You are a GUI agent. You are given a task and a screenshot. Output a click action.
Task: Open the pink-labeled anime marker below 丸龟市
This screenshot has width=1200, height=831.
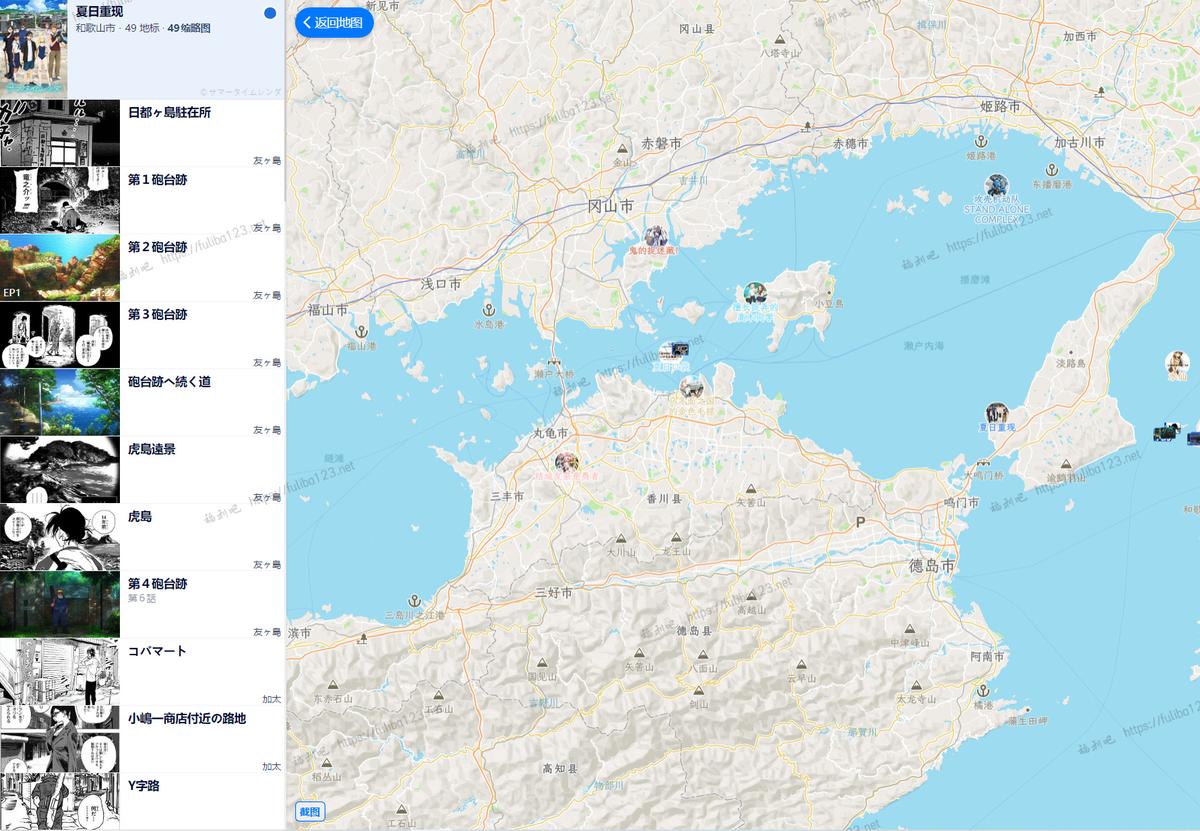[x=567, y=463]
